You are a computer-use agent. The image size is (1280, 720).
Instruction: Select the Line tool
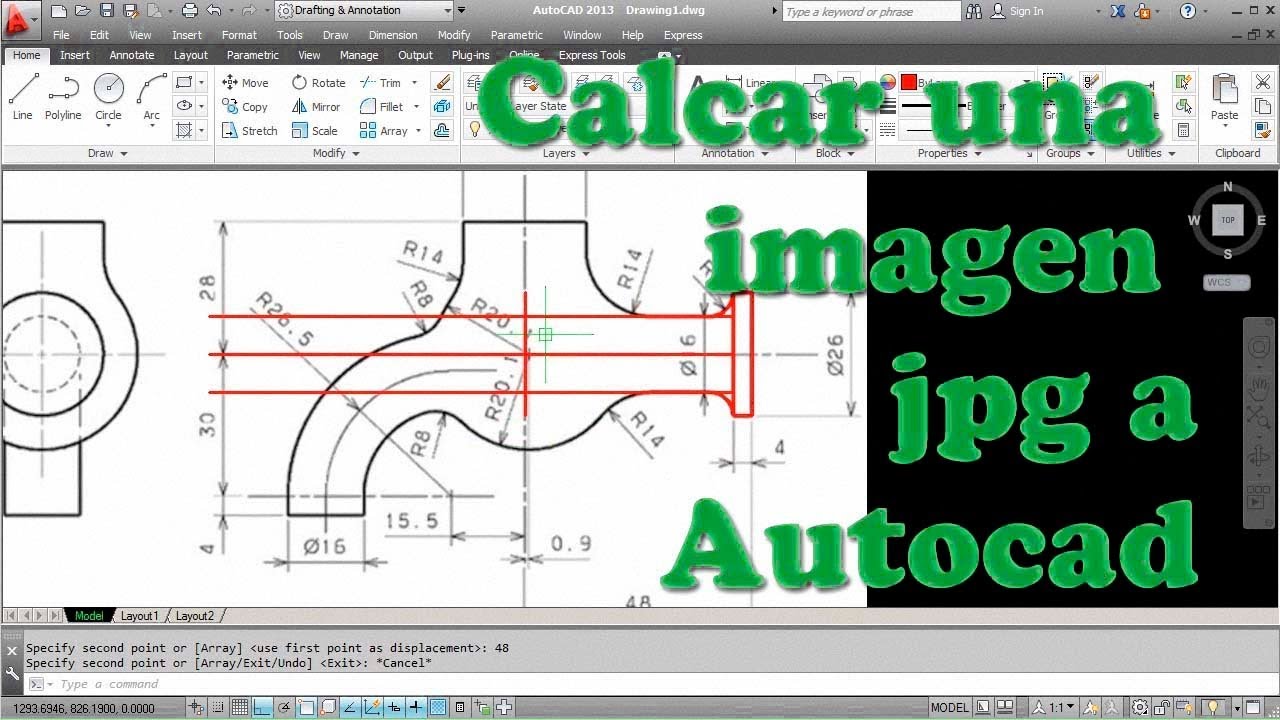[23, 98]
